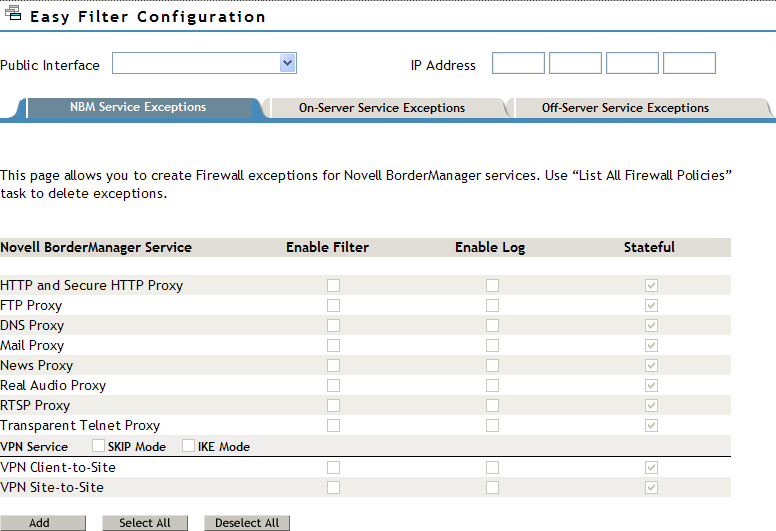Toggle Stateful for HTTP and Secure HTTP Proxy
This screenshot has width=776, height=531.
click(651, 286)
